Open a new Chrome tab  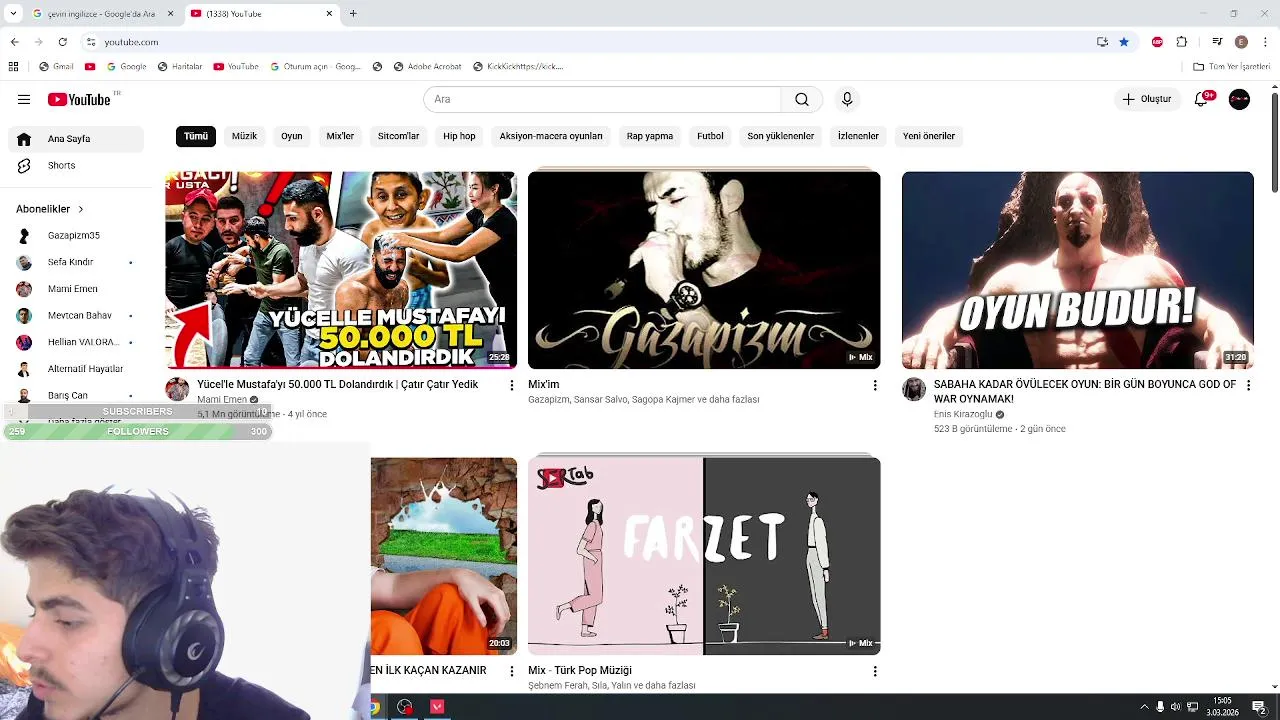click(353, 14)
